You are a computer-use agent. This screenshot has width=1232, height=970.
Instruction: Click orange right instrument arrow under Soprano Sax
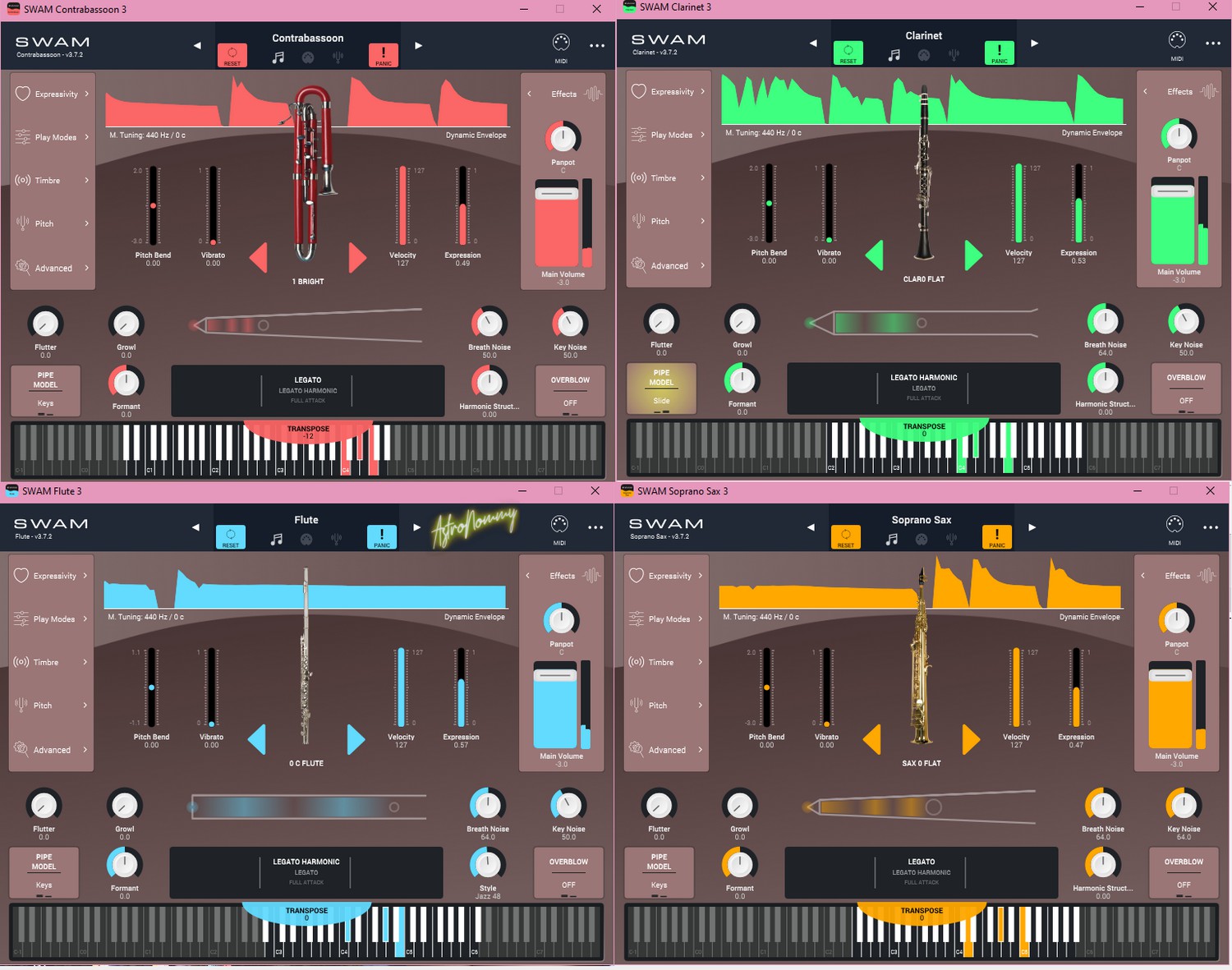pyautogui.click(x=971, y=739)
